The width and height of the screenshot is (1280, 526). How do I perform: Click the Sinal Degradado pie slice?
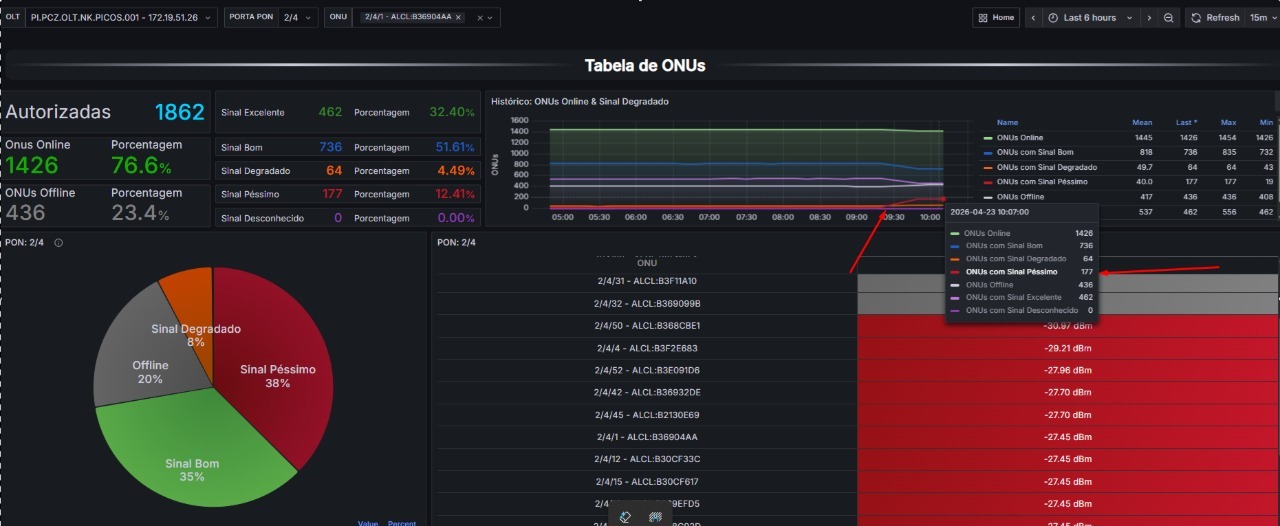(190, 315)
